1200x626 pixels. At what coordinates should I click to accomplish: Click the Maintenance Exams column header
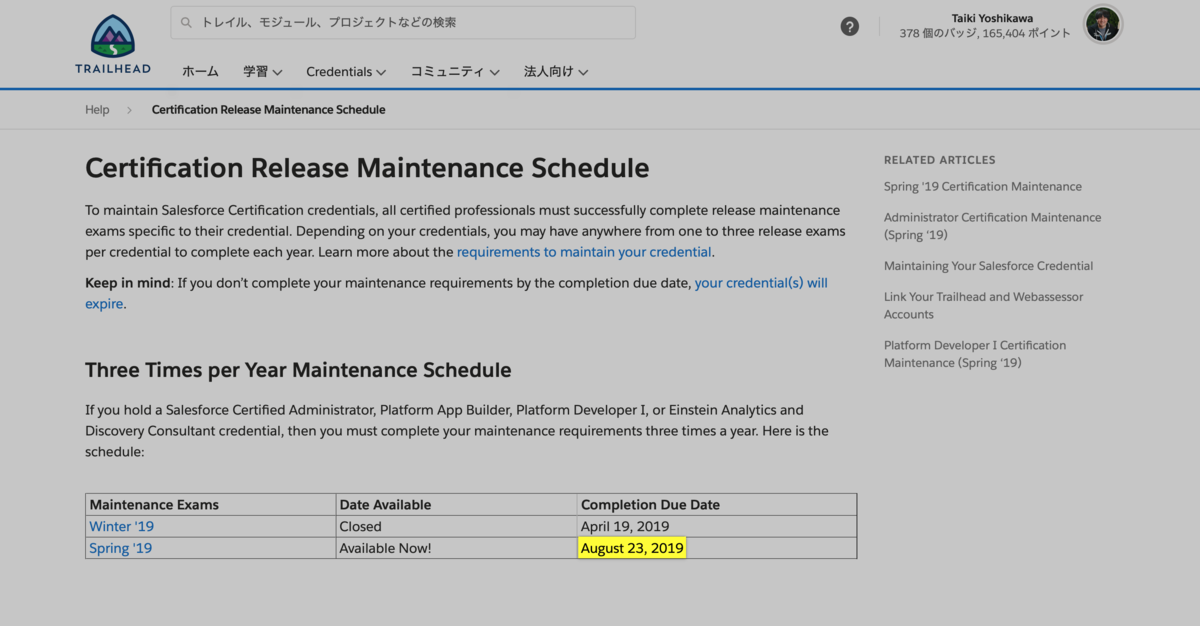pos(211,504)
